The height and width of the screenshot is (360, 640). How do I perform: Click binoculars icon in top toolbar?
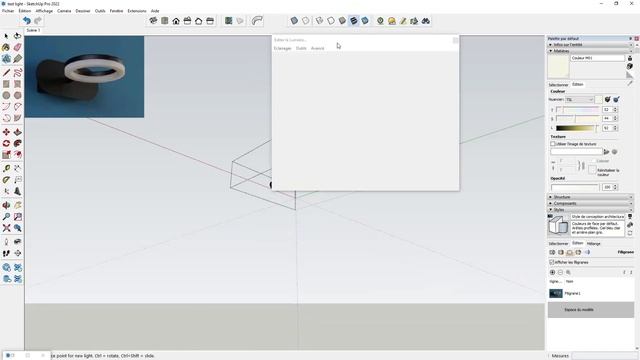click(x=426, y=20)
